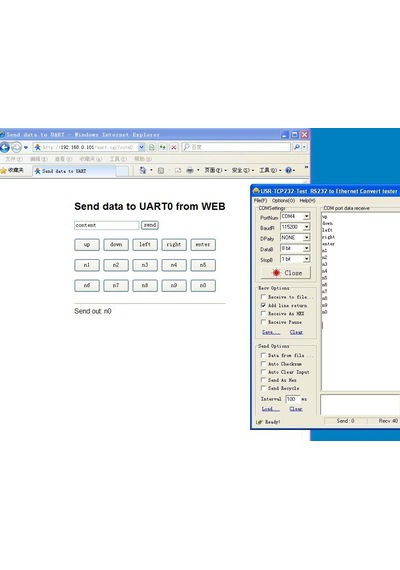Expand the DataB 8 bit dropdown

(307, 248)
